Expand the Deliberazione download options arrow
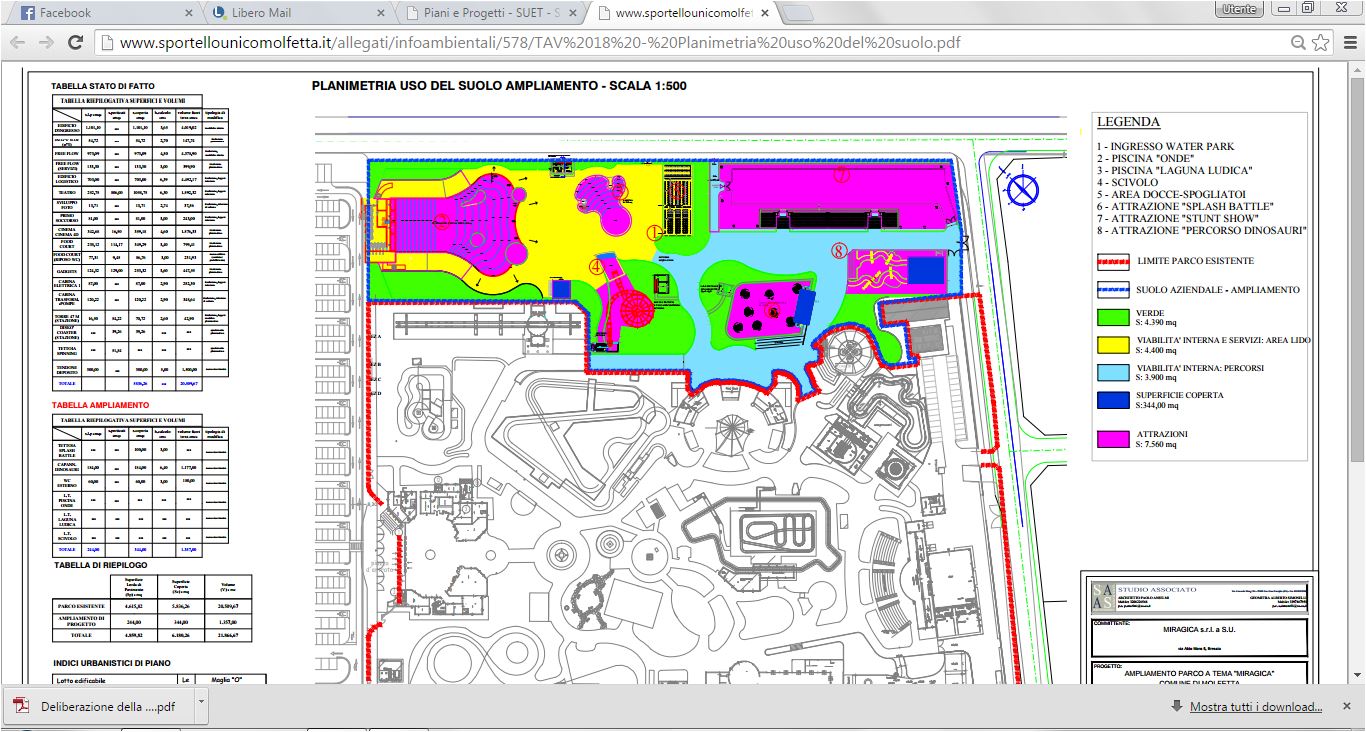The width and height of the screenshot is (1366, 732). tap(201, 704)
